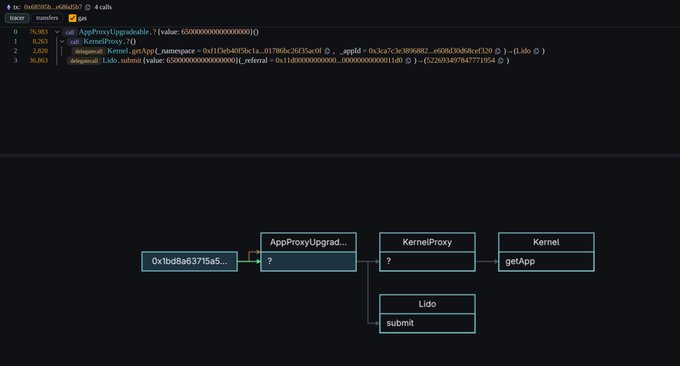The width and height of the screenshot is (680, 366).
Task: Select the getApp cell of the Kernel node
Action: tap(546, 261)
